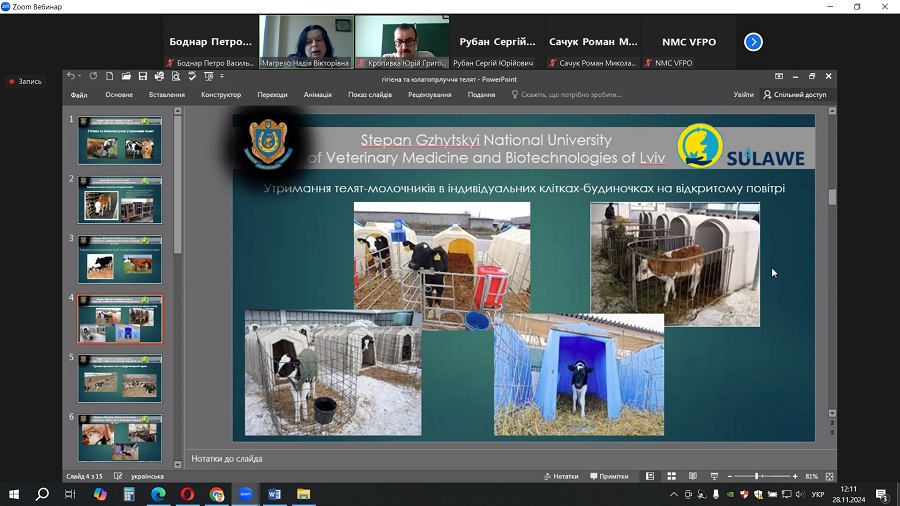Open Opera browser from taskbar
This screenshot has width=900, height=506.
click(x=187, y=494)
